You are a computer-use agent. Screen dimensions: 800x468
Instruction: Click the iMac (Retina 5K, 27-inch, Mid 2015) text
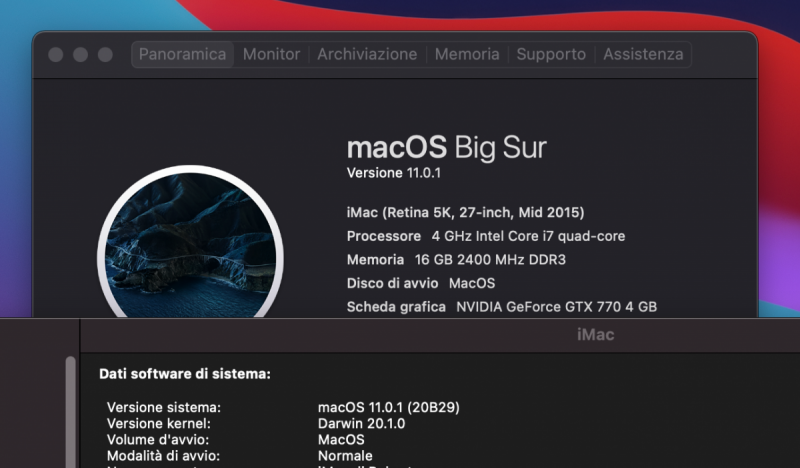click(x=465, y=212)
